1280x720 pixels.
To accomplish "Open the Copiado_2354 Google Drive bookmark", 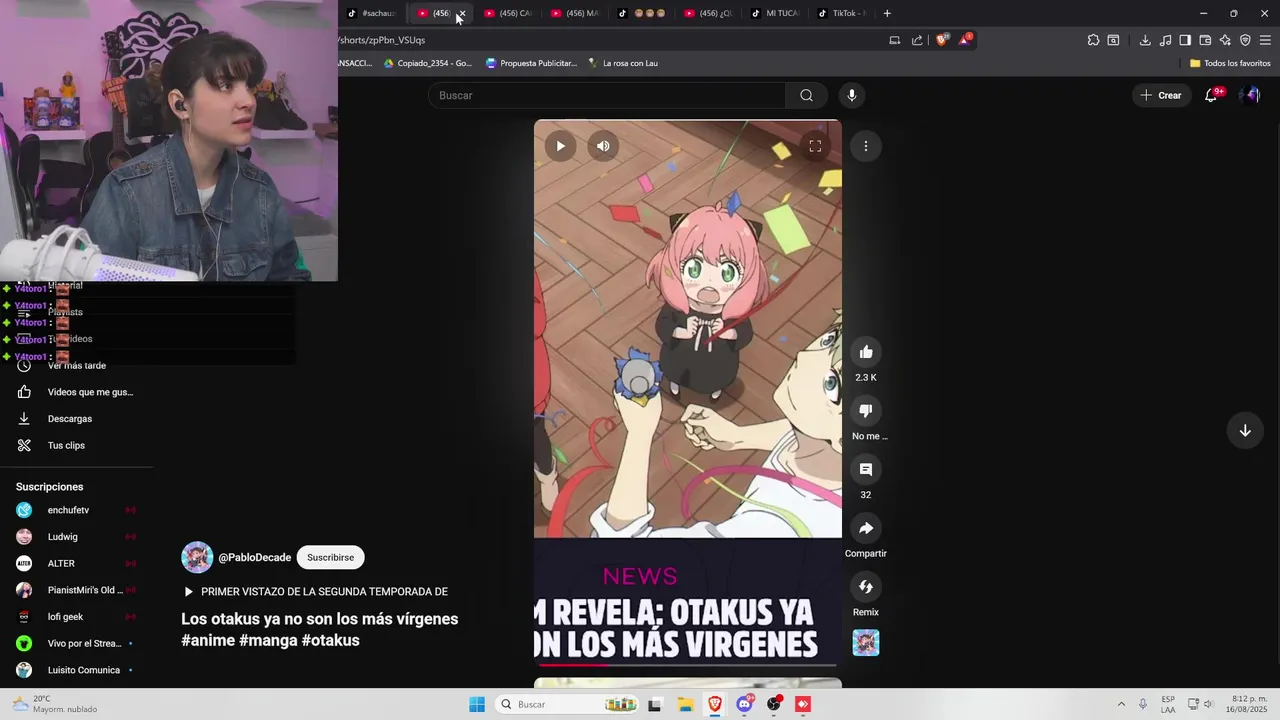I will tap(428, 63).
